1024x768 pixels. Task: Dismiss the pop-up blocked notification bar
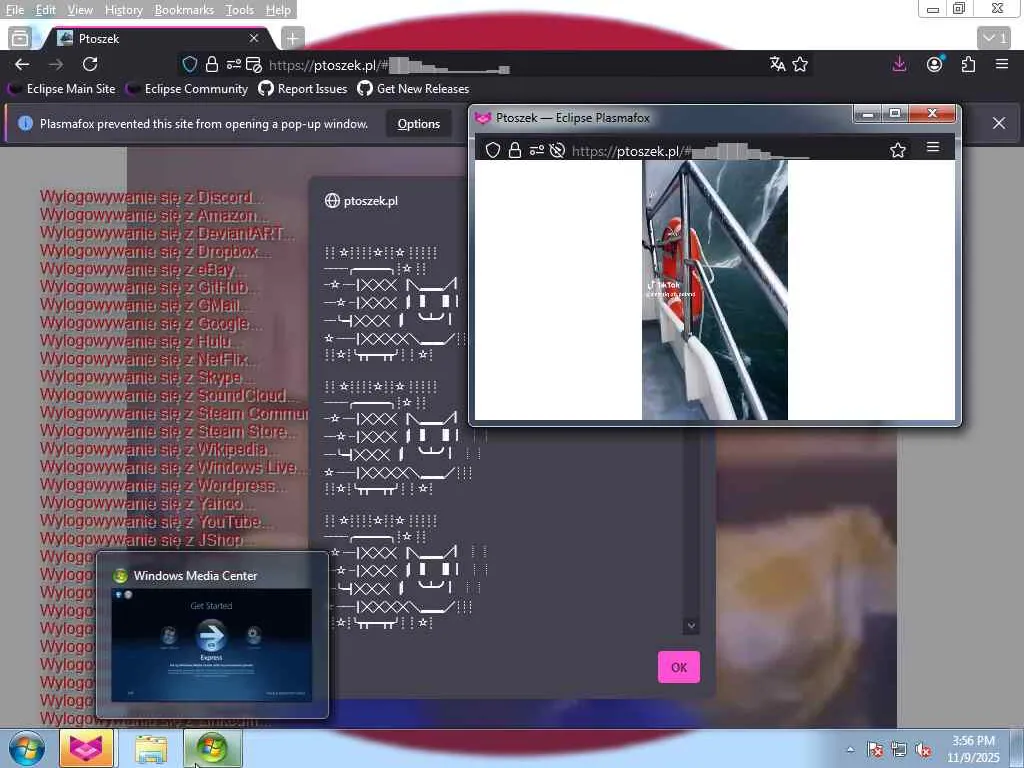click(999, 123)
